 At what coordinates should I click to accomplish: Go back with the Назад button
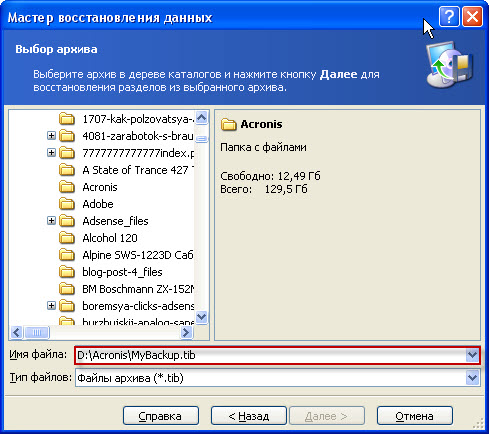pos(249,416)
